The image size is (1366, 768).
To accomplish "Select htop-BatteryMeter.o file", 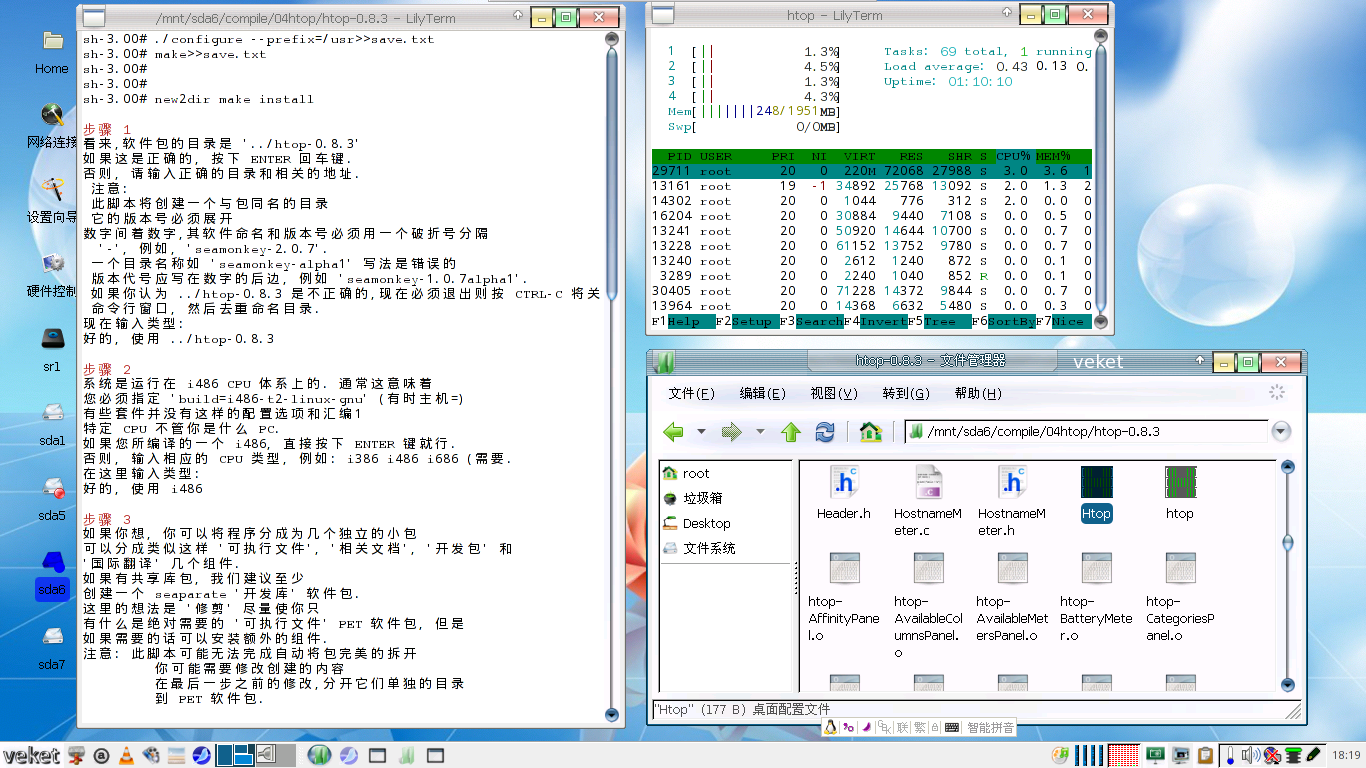I will point(1096,568).
